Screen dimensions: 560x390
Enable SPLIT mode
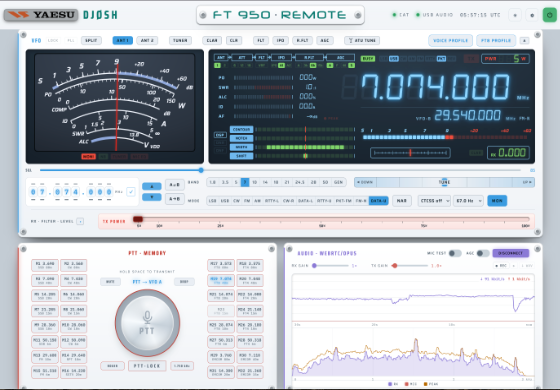pyautogui.click(x=91, y=40)
